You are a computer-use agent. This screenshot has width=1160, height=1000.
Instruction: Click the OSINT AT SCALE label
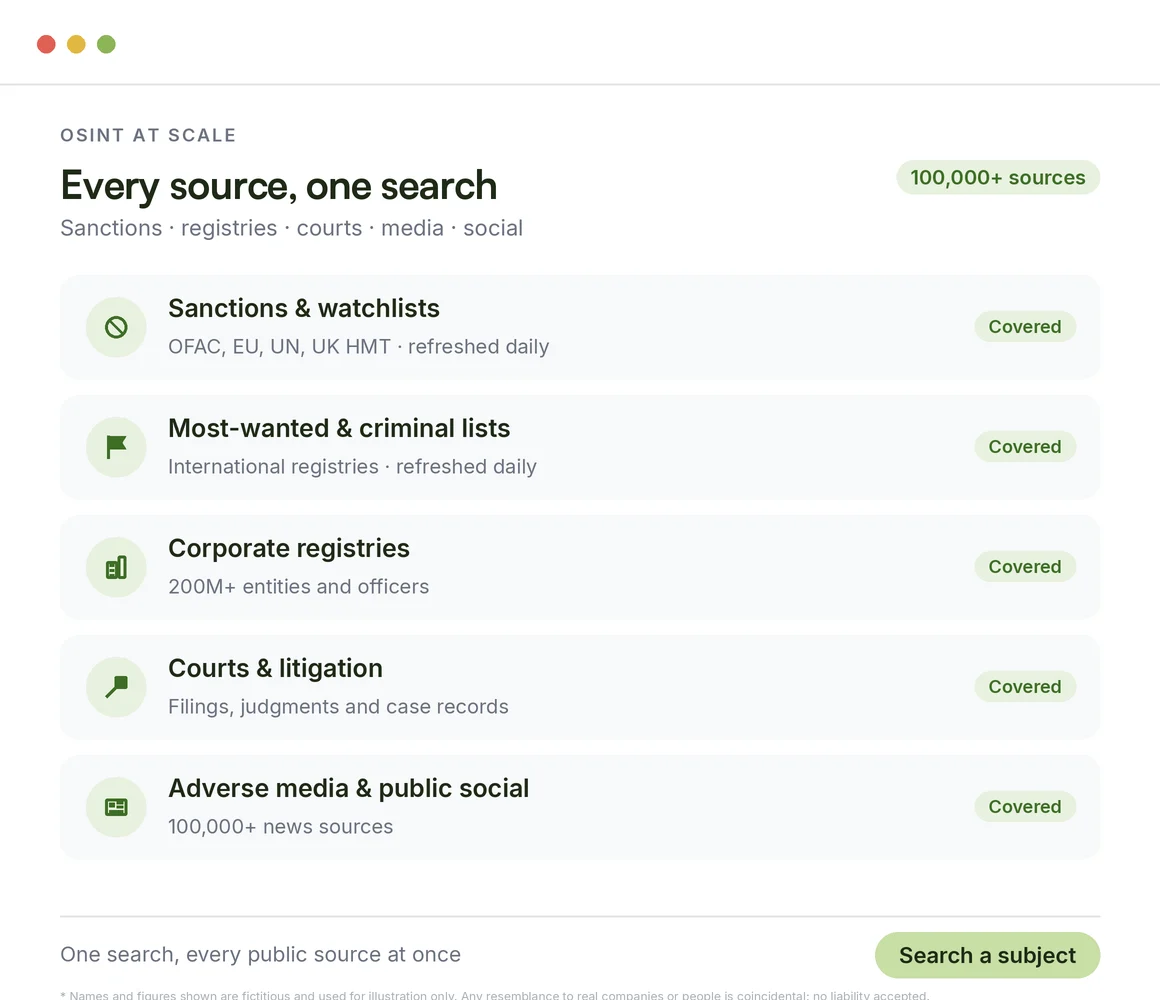[148, 135]
